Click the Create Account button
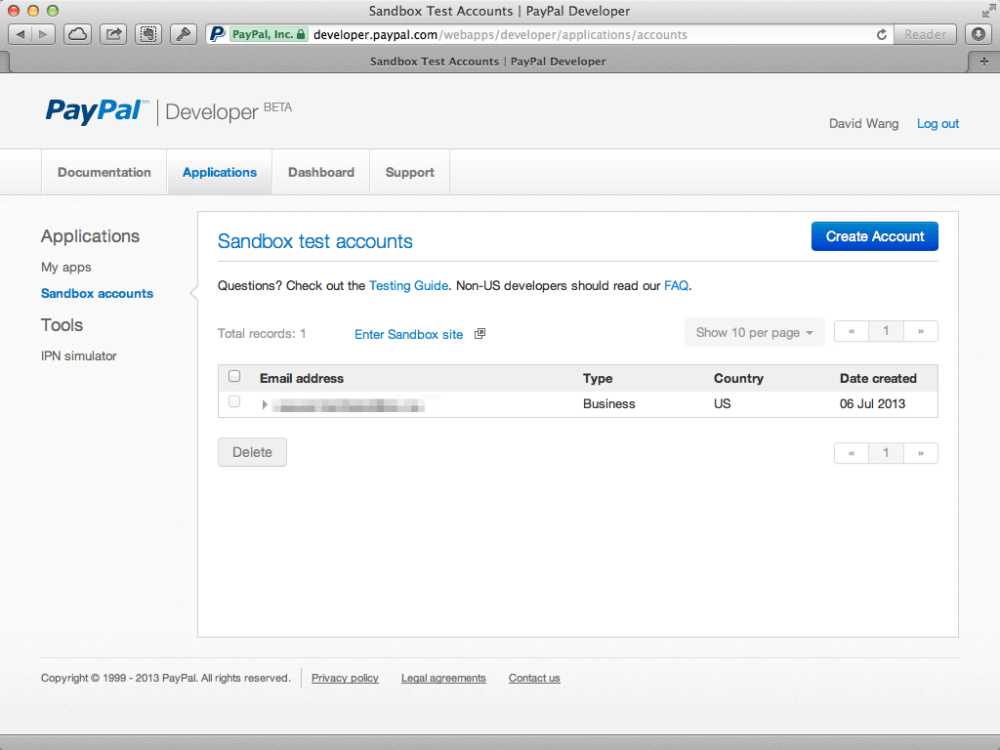 [874, 237]
